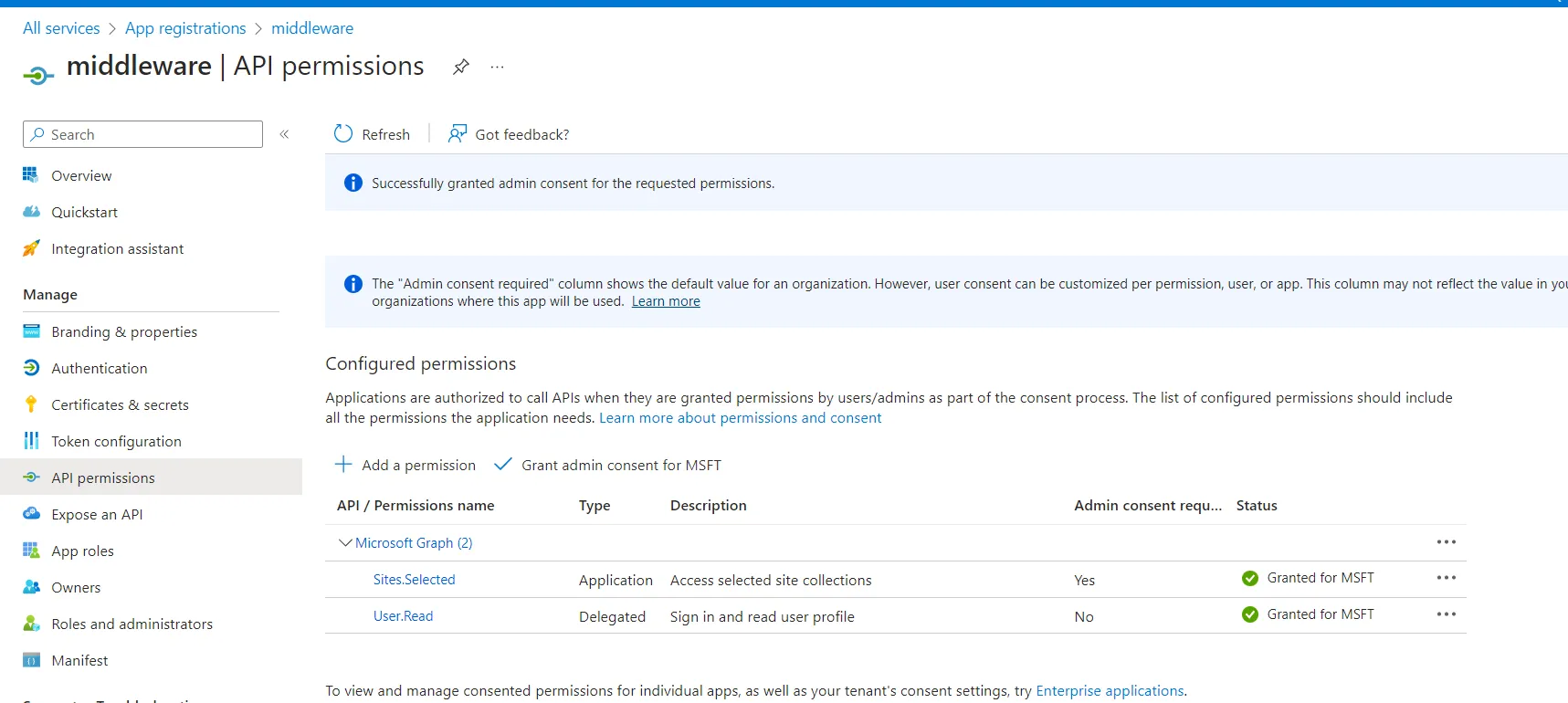Open the ellipsis menu for Sites.Selected row
This screenshot has height=703, width=1568.
point(1446,578)
